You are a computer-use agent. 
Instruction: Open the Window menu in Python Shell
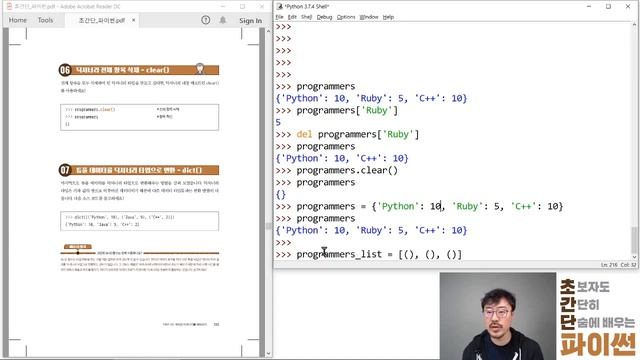click(x=369, y=17)
